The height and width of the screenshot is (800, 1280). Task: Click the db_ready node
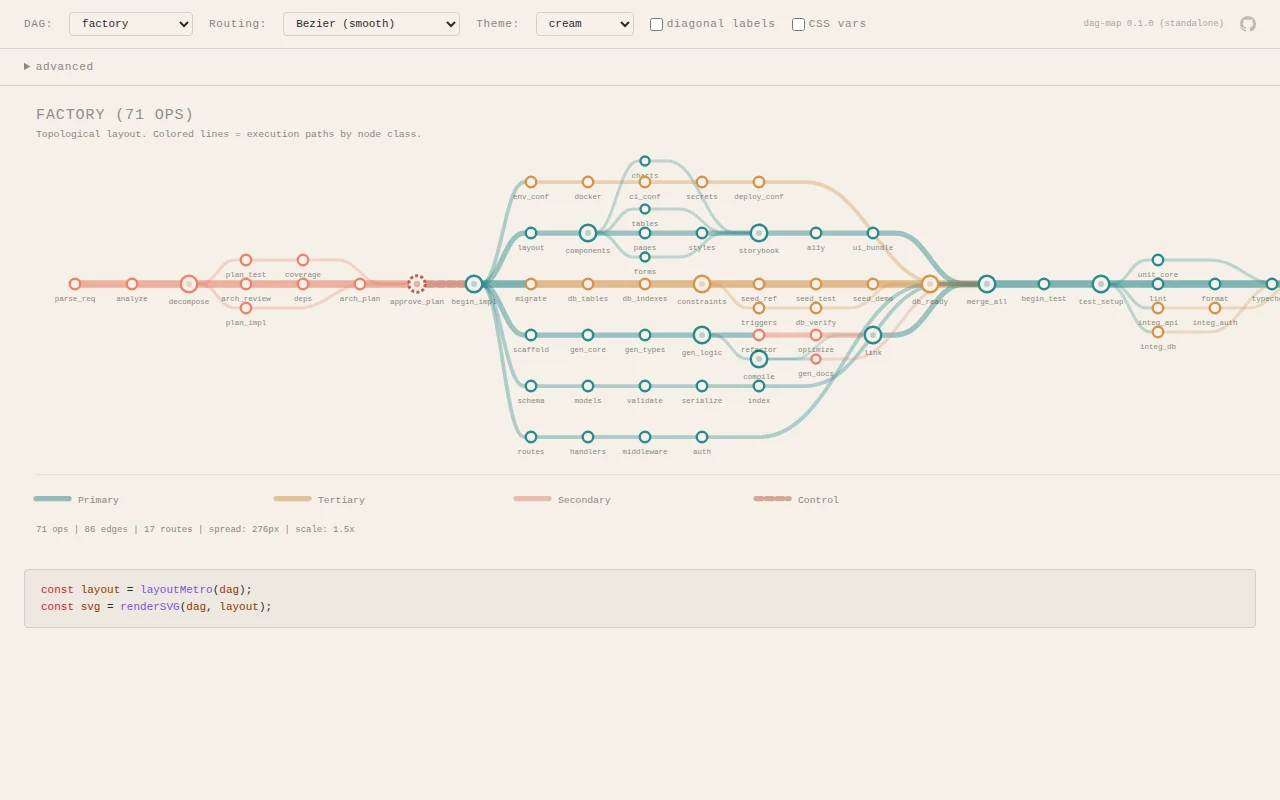click(930, 284)
